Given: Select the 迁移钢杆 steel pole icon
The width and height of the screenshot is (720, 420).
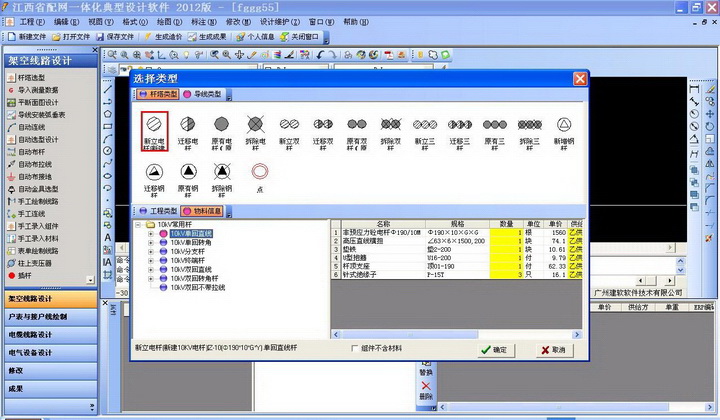Looking at the screenshot, I should (x=154, y=179).
